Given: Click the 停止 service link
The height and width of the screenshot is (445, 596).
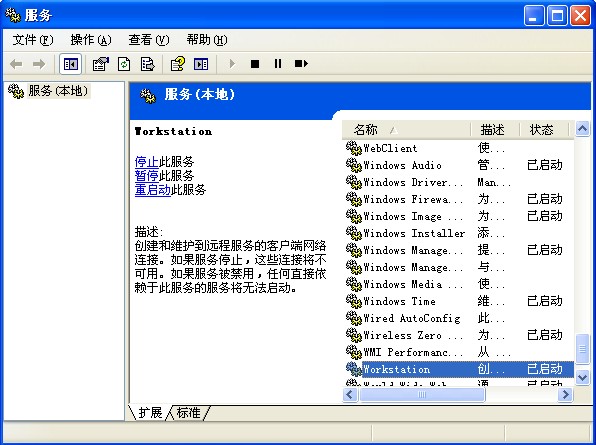Looking at the screenshot, I should point(146,162).
